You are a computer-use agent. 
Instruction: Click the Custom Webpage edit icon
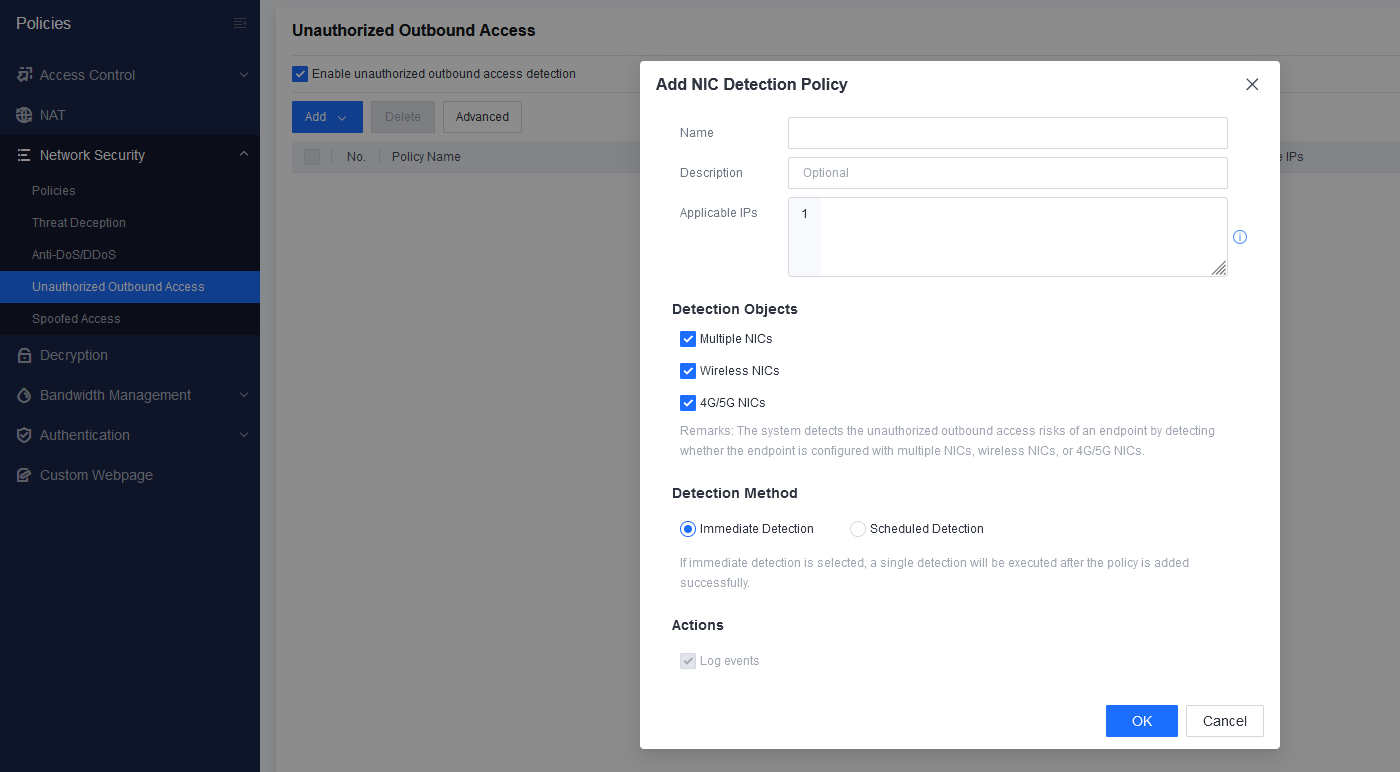click(24, 475)
